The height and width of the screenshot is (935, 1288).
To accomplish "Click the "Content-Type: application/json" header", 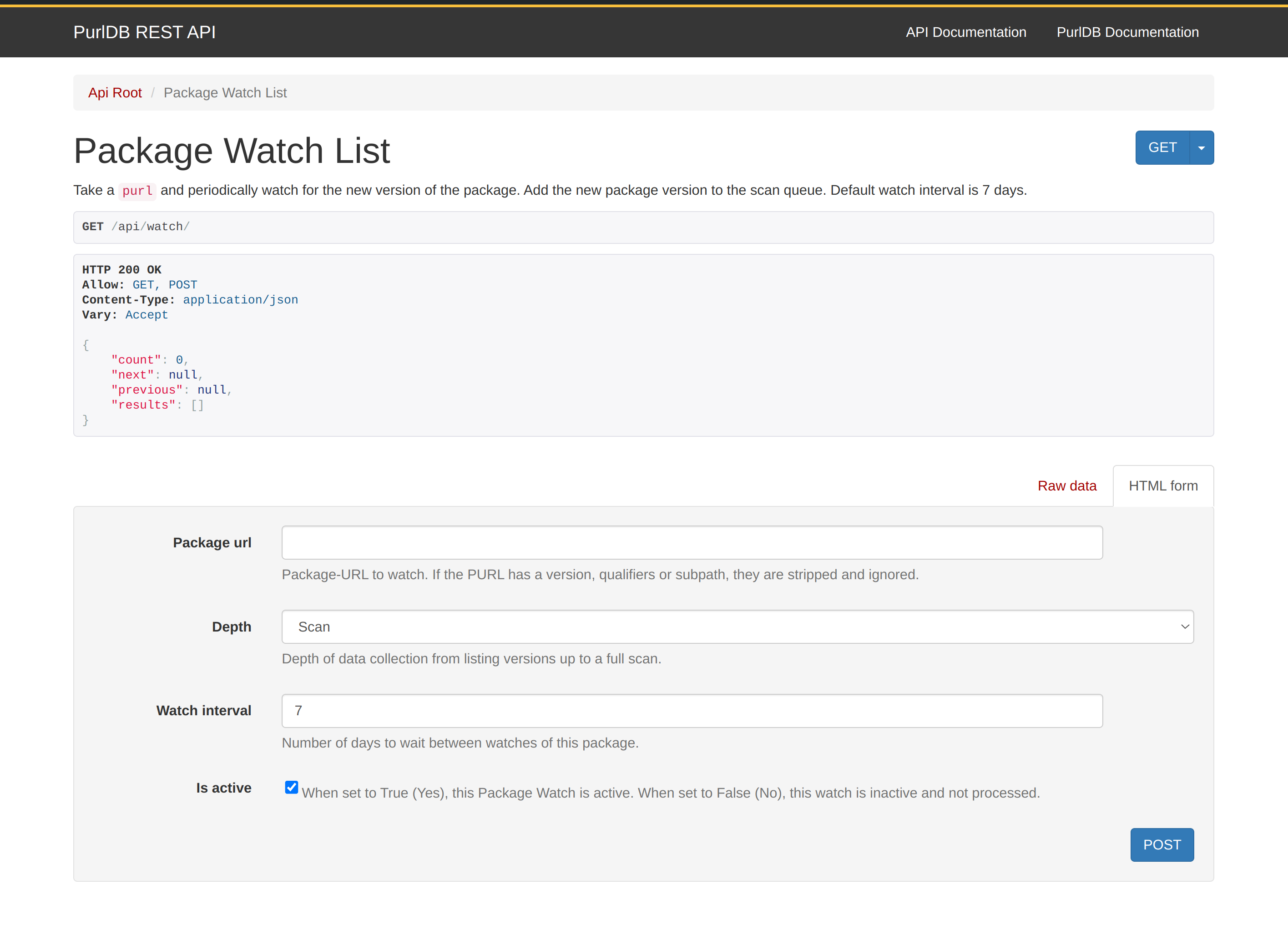I will [190, 300].
